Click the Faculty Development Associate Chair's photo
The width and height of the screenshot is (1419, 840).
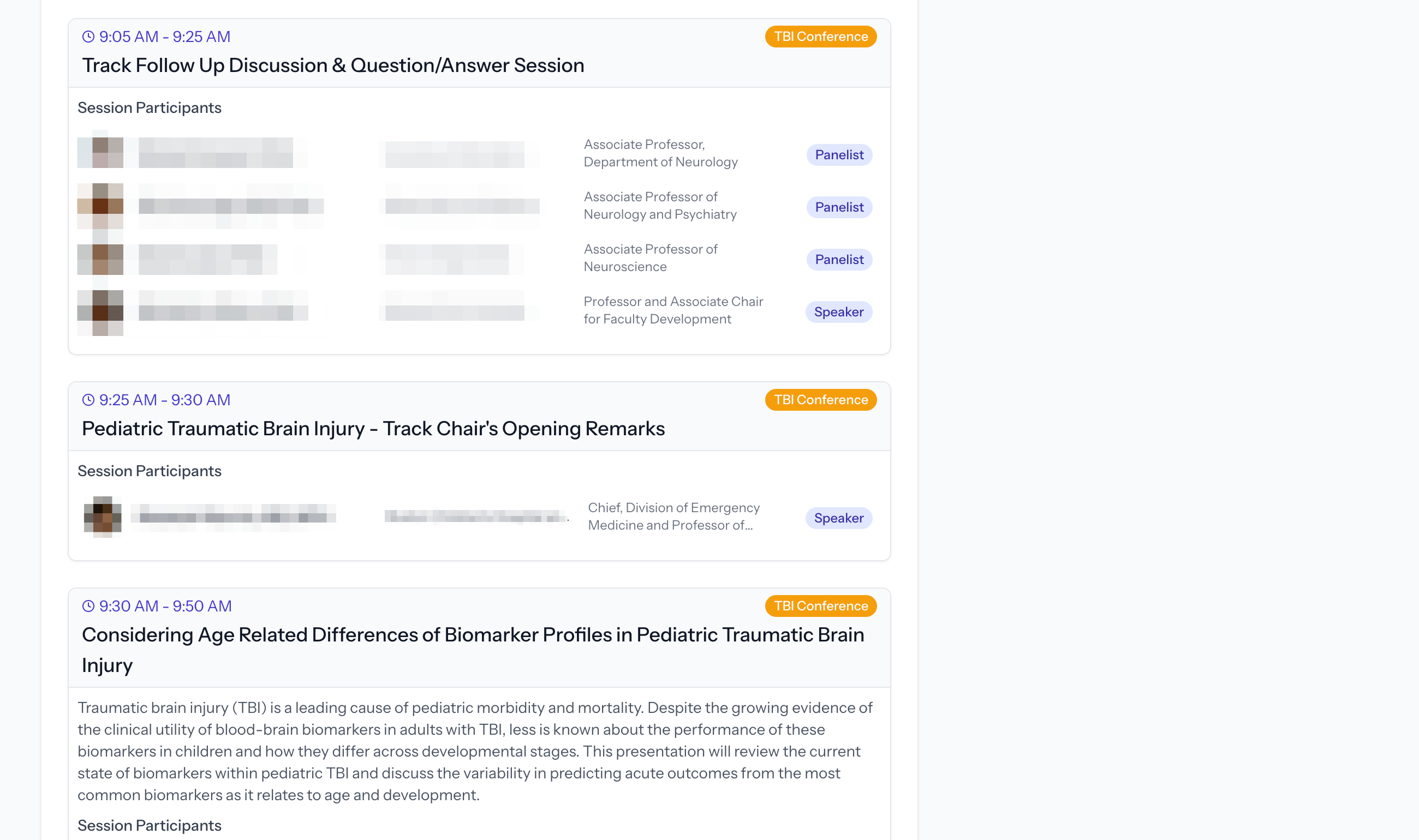click(101, 313)
